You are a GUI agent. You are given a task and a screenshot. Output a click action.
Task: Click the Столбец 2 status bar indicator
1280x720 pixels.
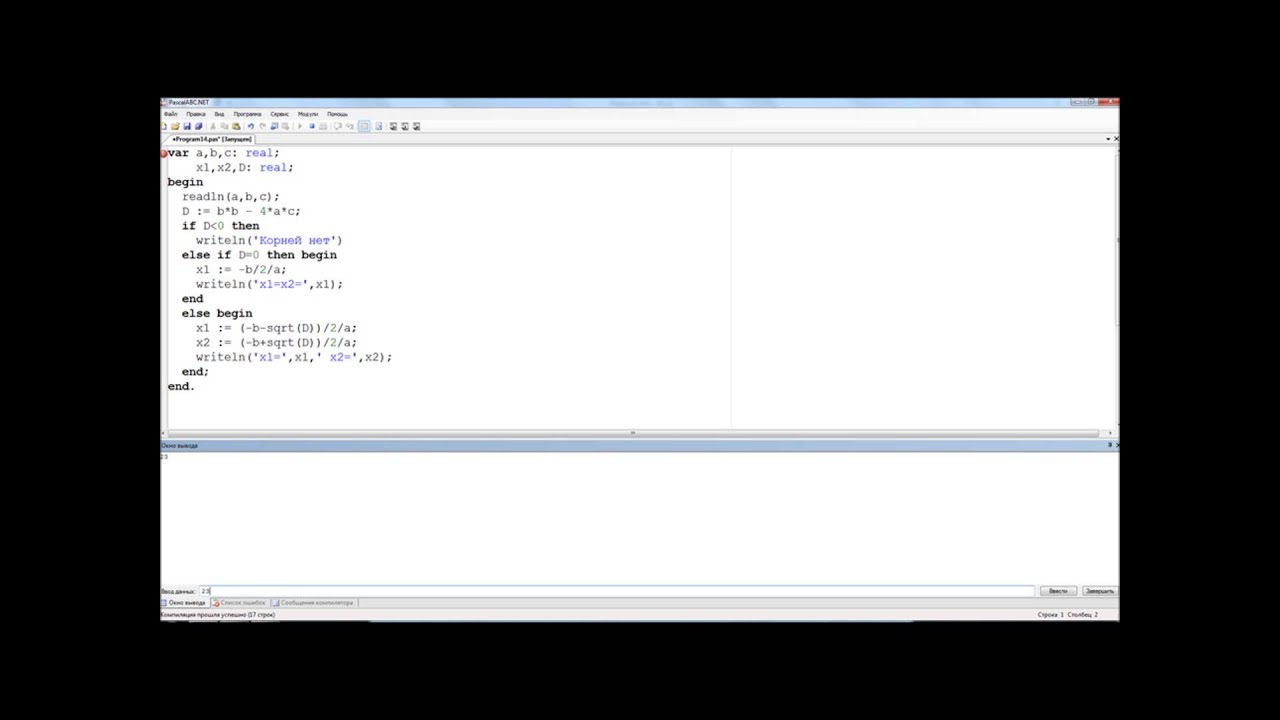(x=1083, y=615)
